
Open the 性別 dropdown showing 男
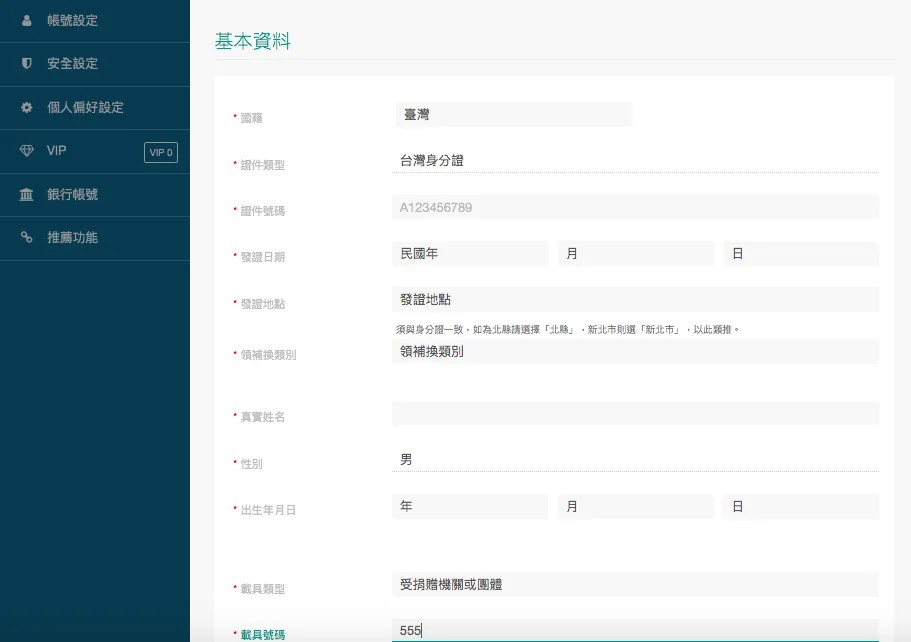pos(636,460)
